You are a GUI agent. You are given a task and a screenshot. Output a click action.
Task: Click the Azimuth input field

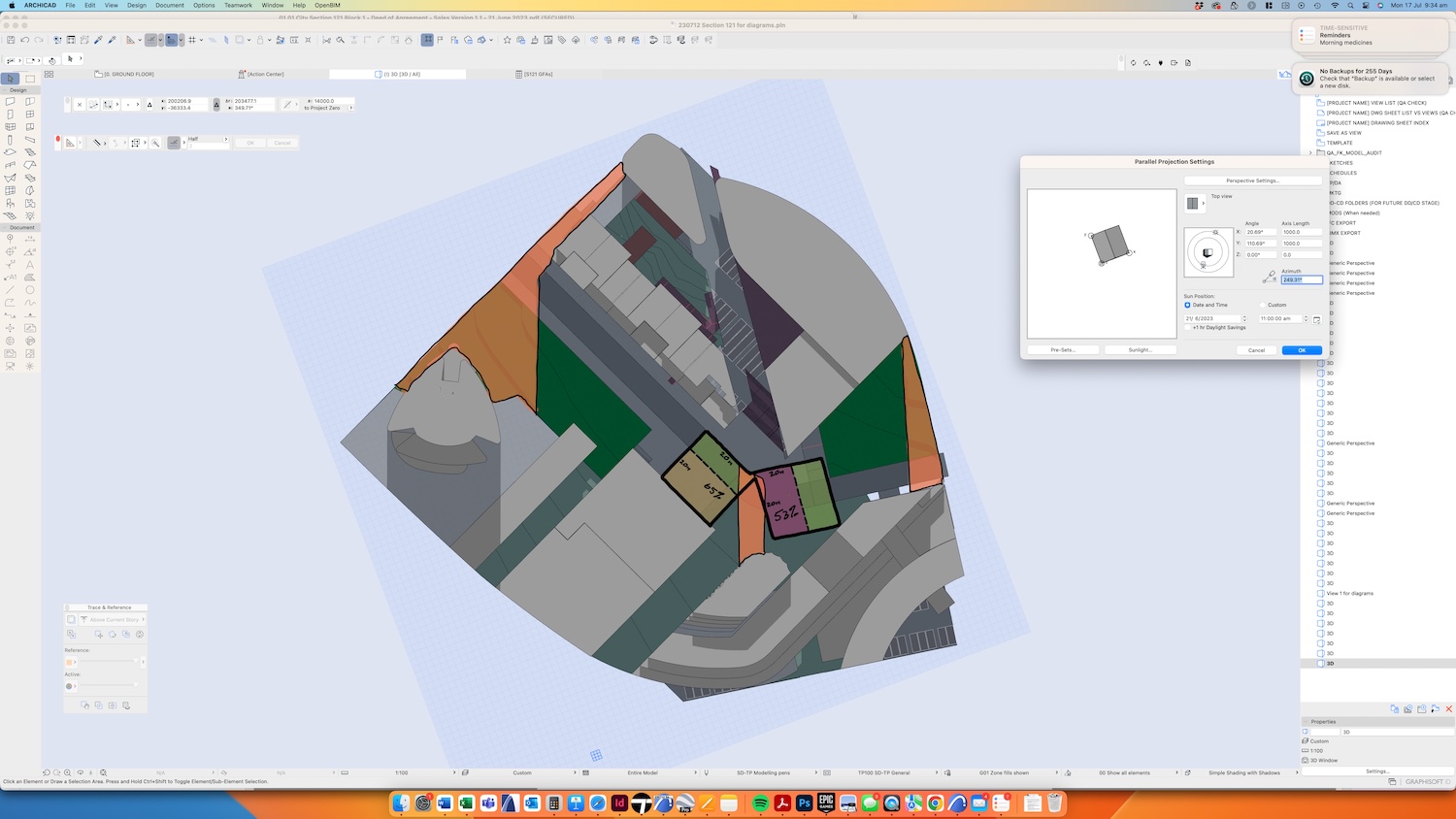point(1301,279)
